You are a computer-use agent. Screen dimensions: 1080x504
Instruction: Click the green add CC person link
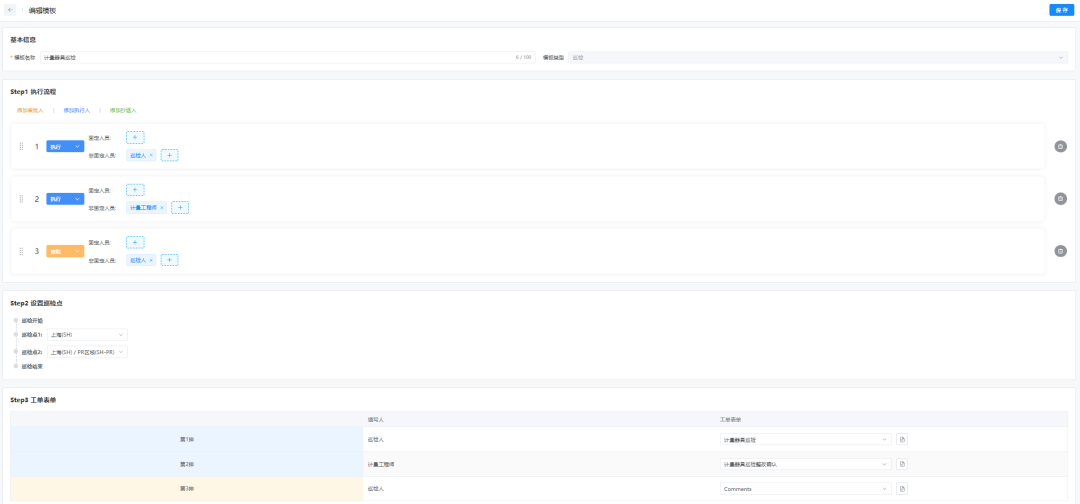pyautogui.click(x=123, y=110)
